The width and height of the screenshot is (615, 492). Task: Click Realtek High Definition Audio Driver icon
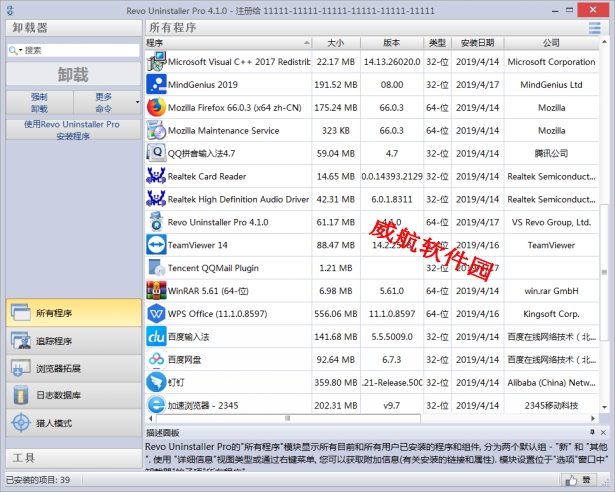click(x=156, y=199)
